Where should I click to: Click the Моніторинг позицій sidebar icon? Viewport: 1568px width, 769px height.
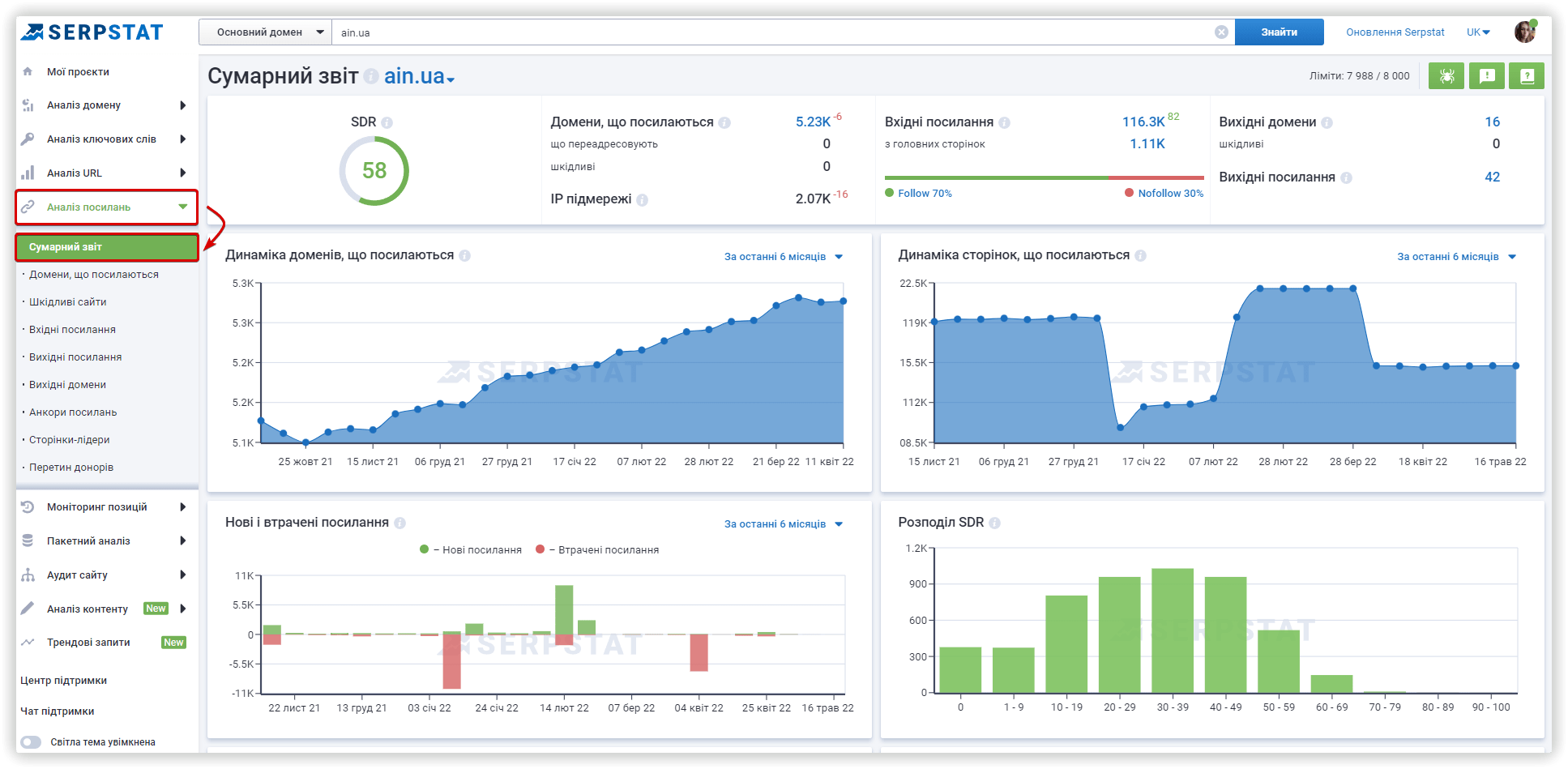coord(28,507)
